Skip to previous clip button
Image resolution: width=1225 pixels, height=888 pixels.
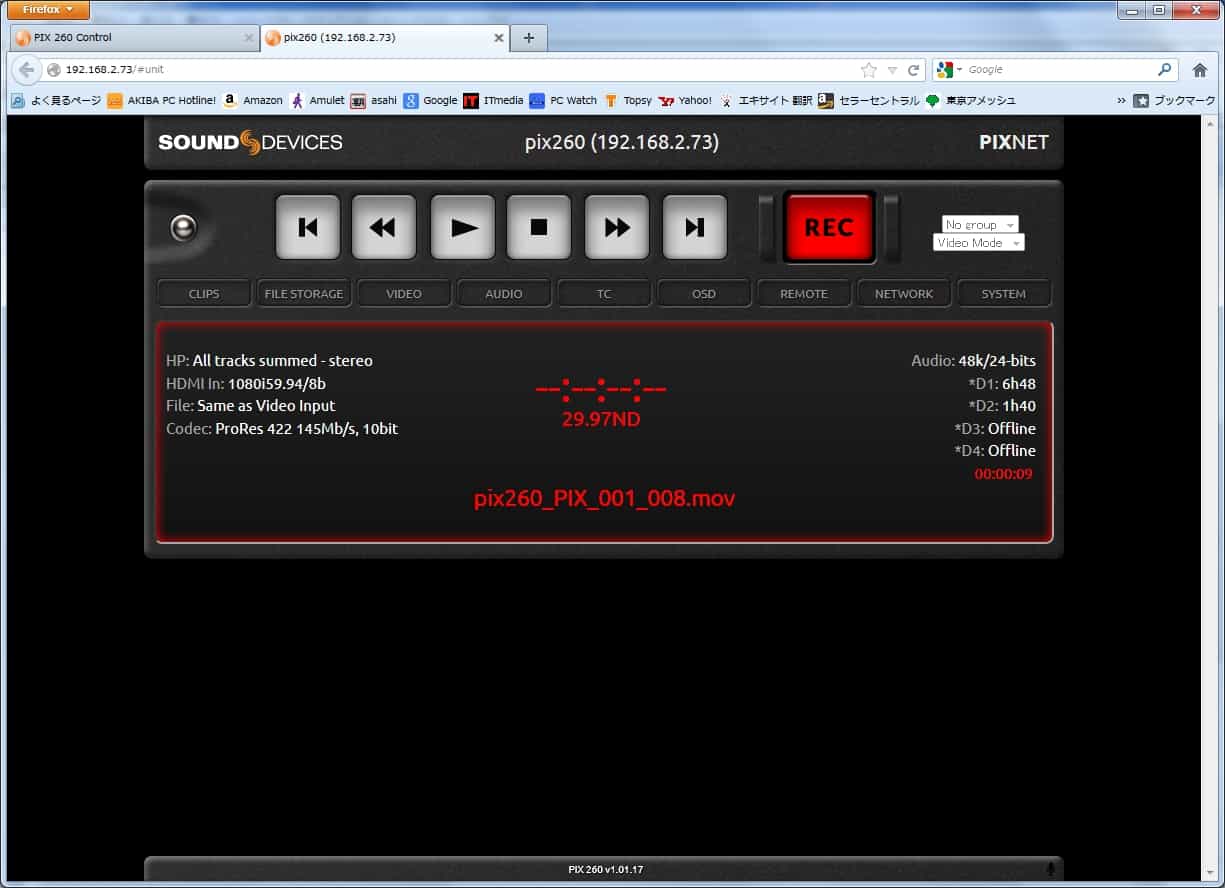click(308, 227)
